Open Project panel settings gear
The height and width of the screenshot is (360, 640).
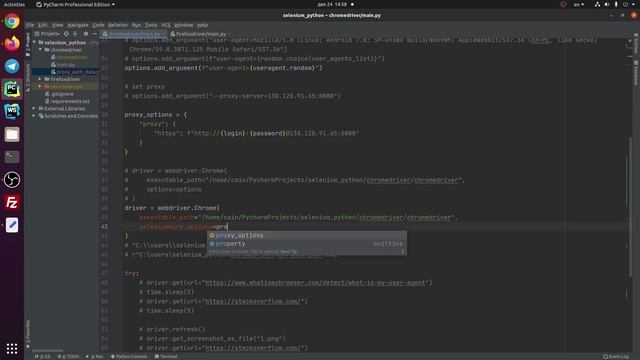pos(86,34)
